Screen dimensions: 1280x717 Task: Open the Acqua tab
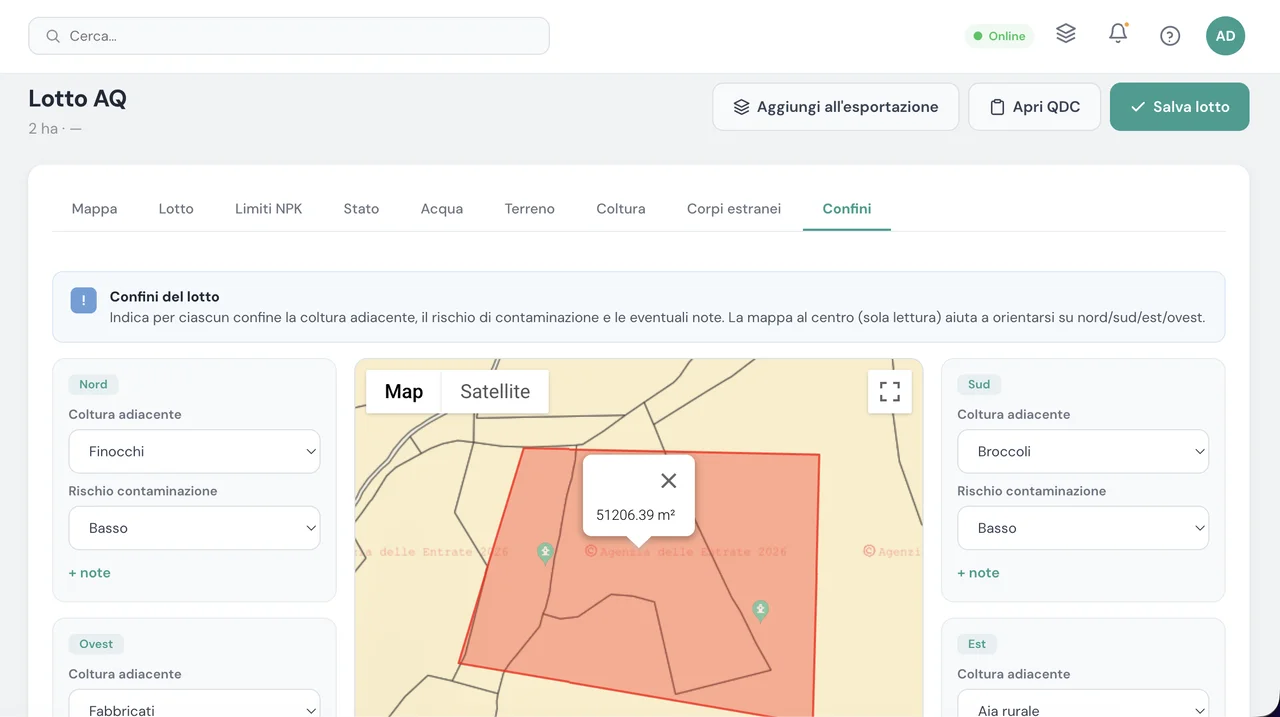click(x=442, y=209)
